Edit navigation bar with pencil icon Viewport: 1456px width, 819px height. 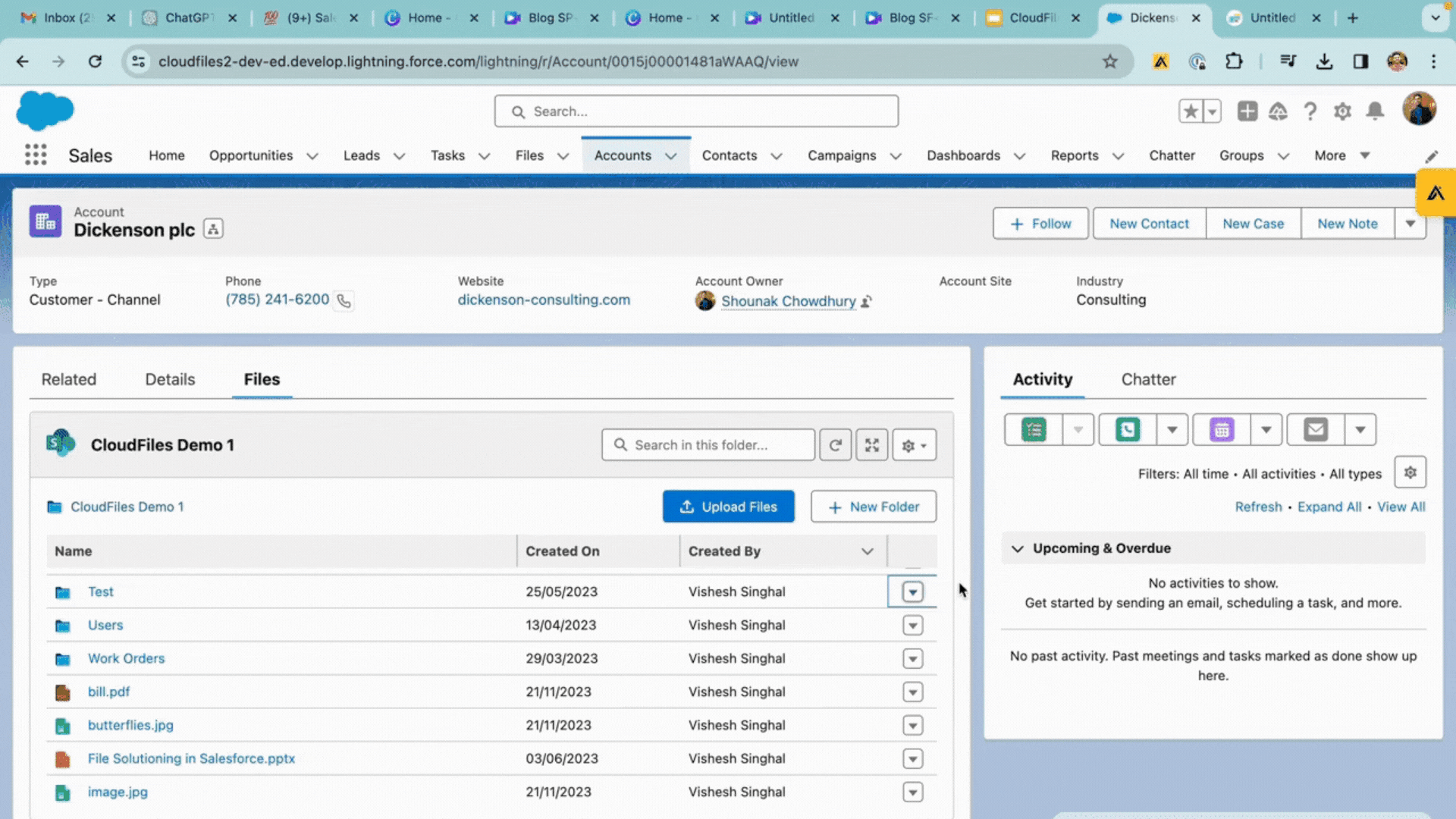point(1431,156)
